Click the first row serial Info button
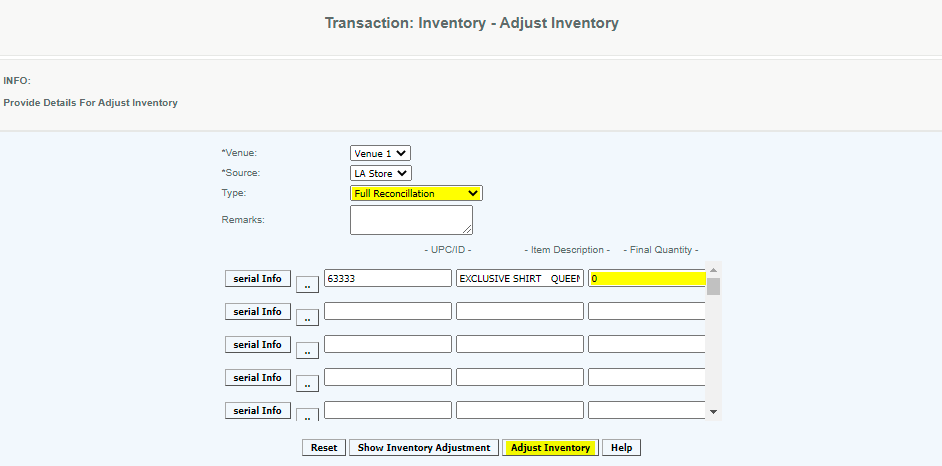 [x=258, y=278]
